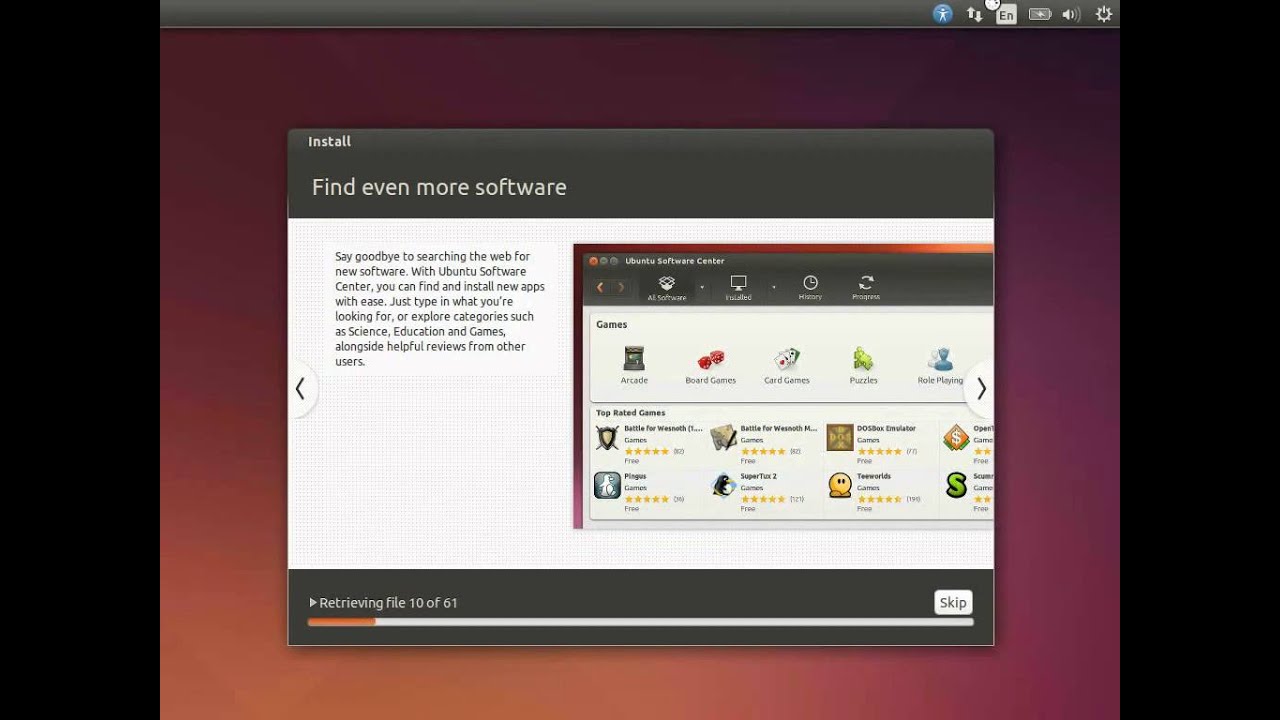This screenshot has width=1280, height=720.
Task: Select the Pingus penguin game icon
Action: [x=607, y=486]
